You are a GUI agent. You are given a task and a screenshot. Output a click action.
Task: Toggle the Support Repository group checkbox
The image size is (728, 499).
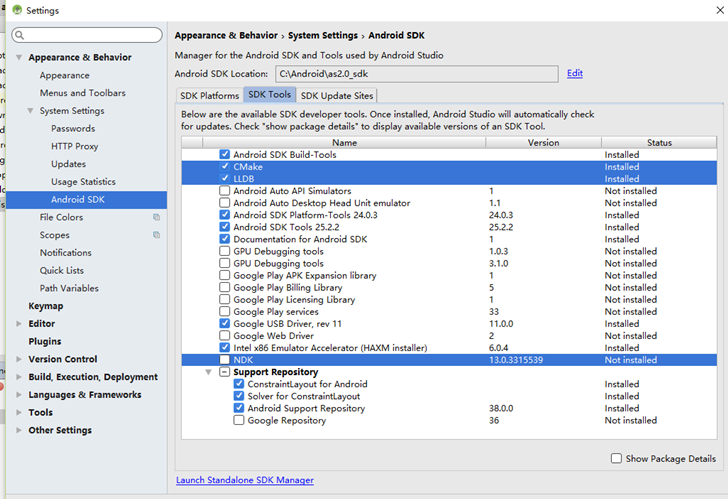pos(225,371)
